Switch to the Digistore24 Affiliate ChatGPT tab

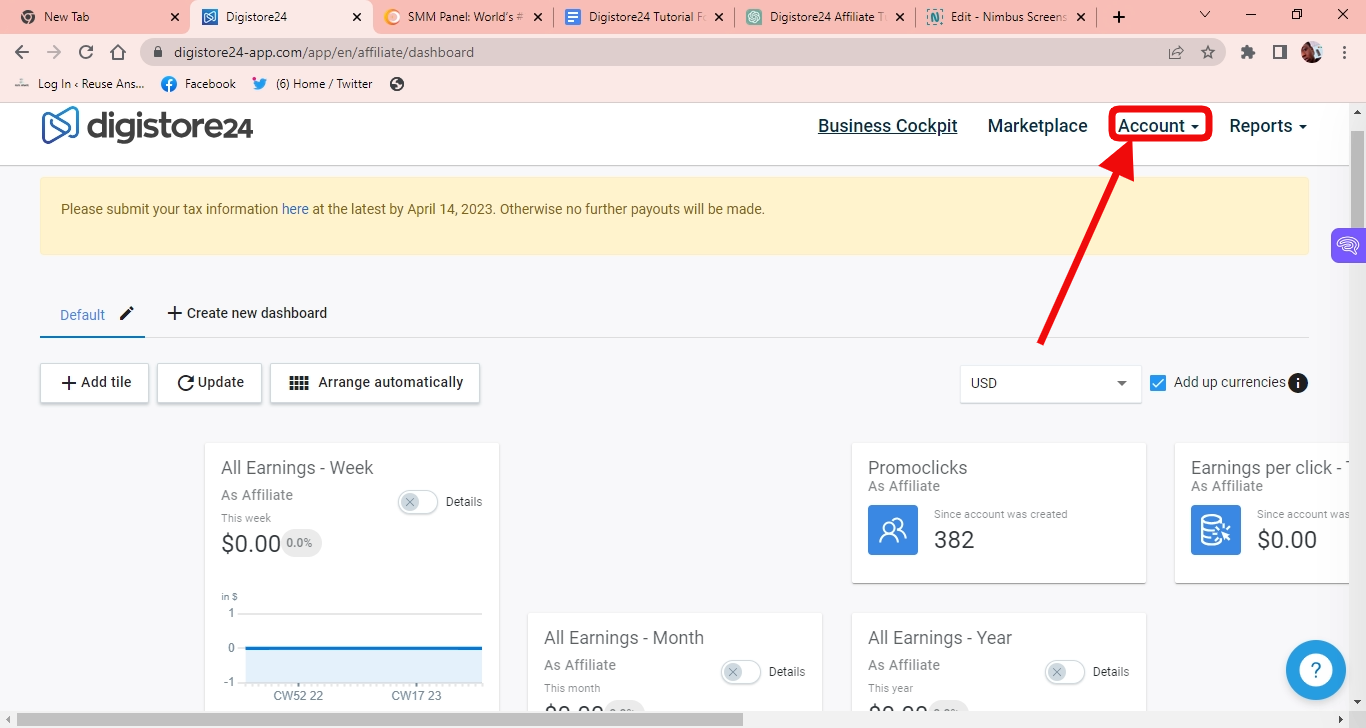point(826,17)
